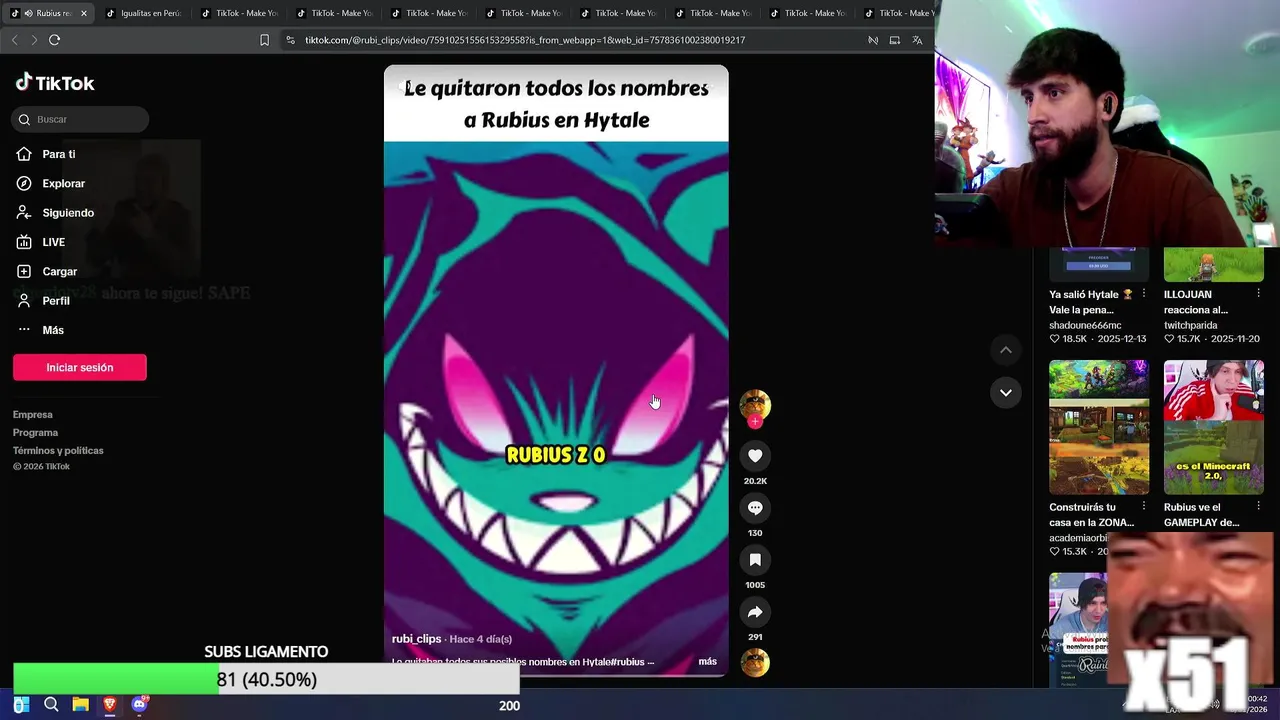Go forward in browser history
This screenshot has width=1280, height=720.
pos(34,40)
